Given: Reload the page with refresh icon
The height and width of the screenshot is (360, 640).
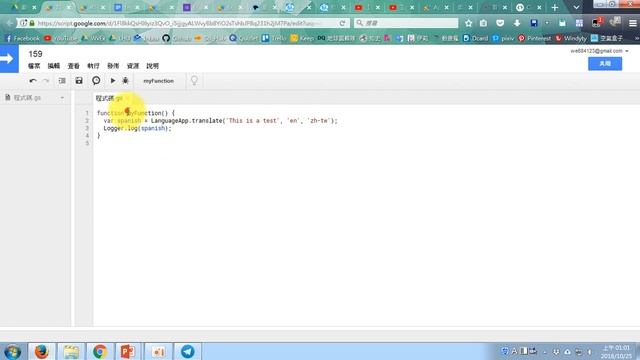Looking at the screenshot, I should point(342,23).
